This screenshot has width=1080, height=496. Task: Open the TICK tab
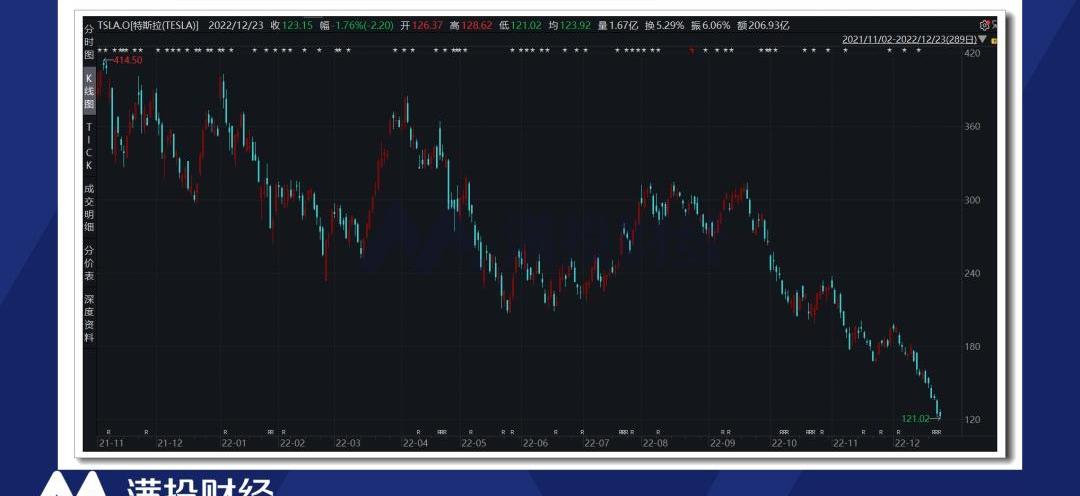89,147
